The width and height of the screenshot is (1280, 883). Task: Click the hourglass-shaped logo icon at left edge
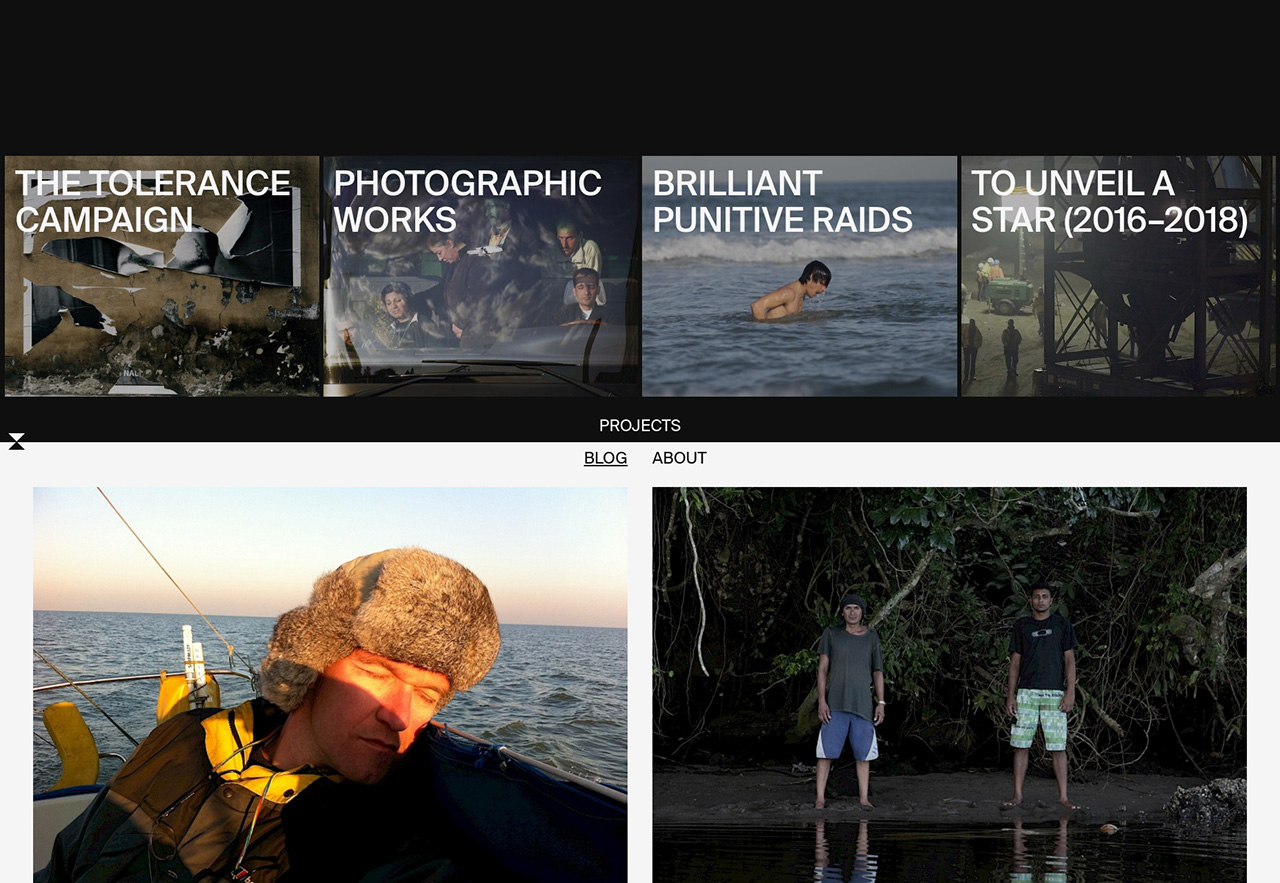16,442
